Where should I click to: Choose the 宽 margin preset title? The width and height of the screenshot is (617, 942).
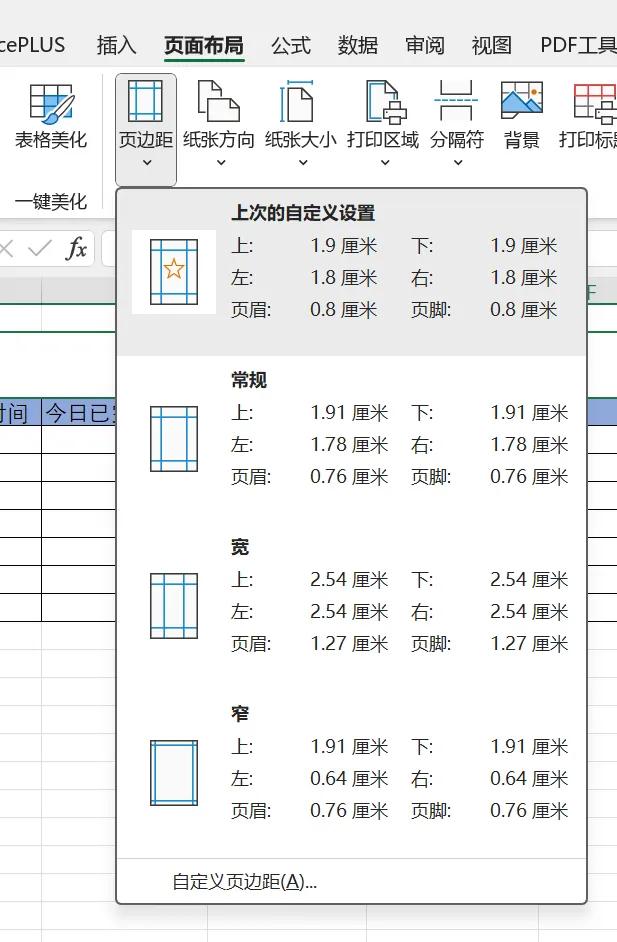(240, 547)
